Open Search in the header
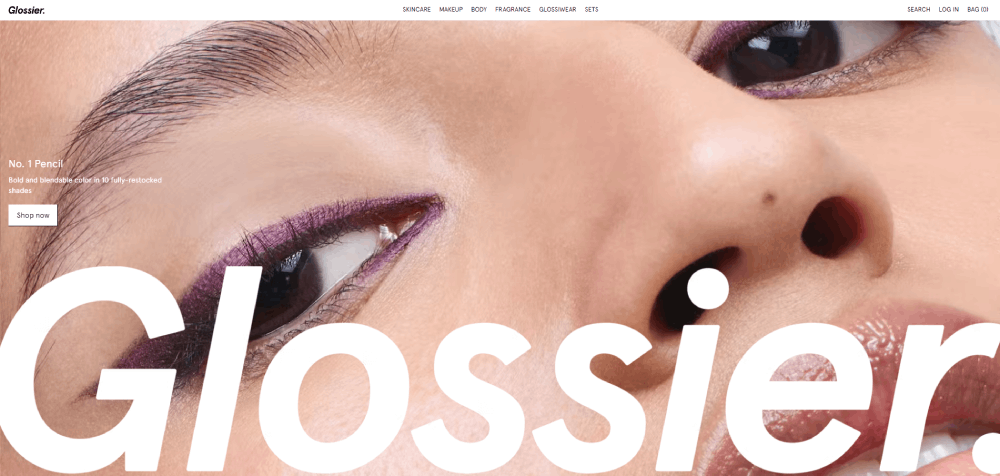The image size is (1000, 476). point(918,10)
